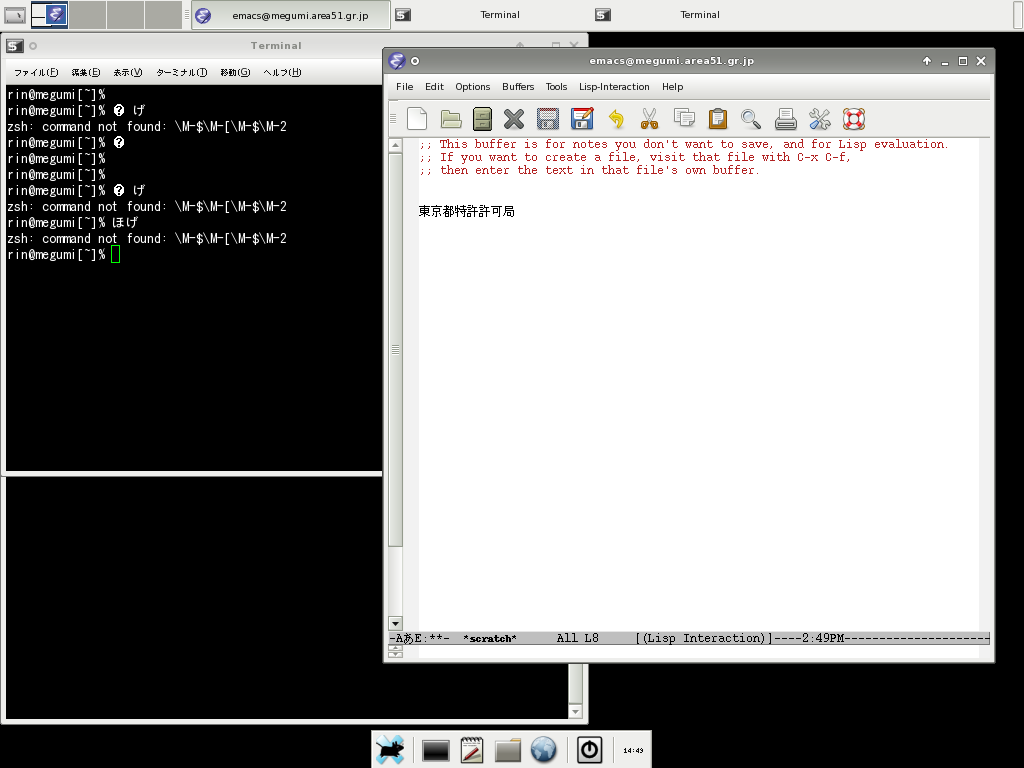Image resolution: width=1024 pixels, height=768 pixels.
Task: Click the text 東京都特許許可局 in buffer
Action: pos(466,211)
